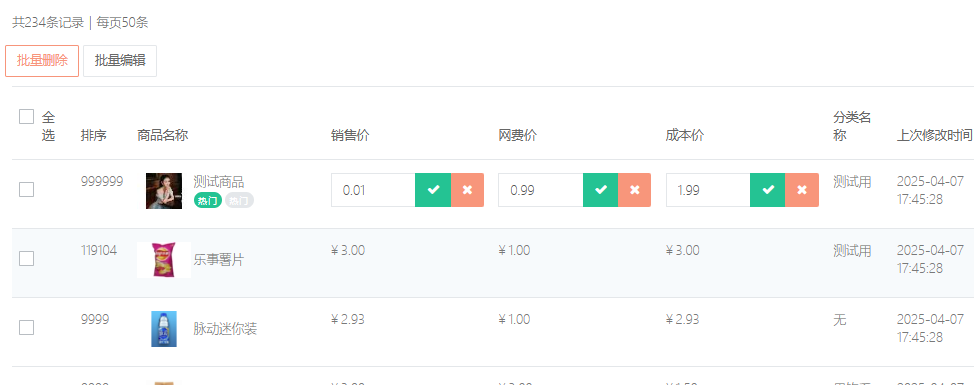Click the 分类名称 column header
This screenshot has width=974, height=385.
coord(852,126)
